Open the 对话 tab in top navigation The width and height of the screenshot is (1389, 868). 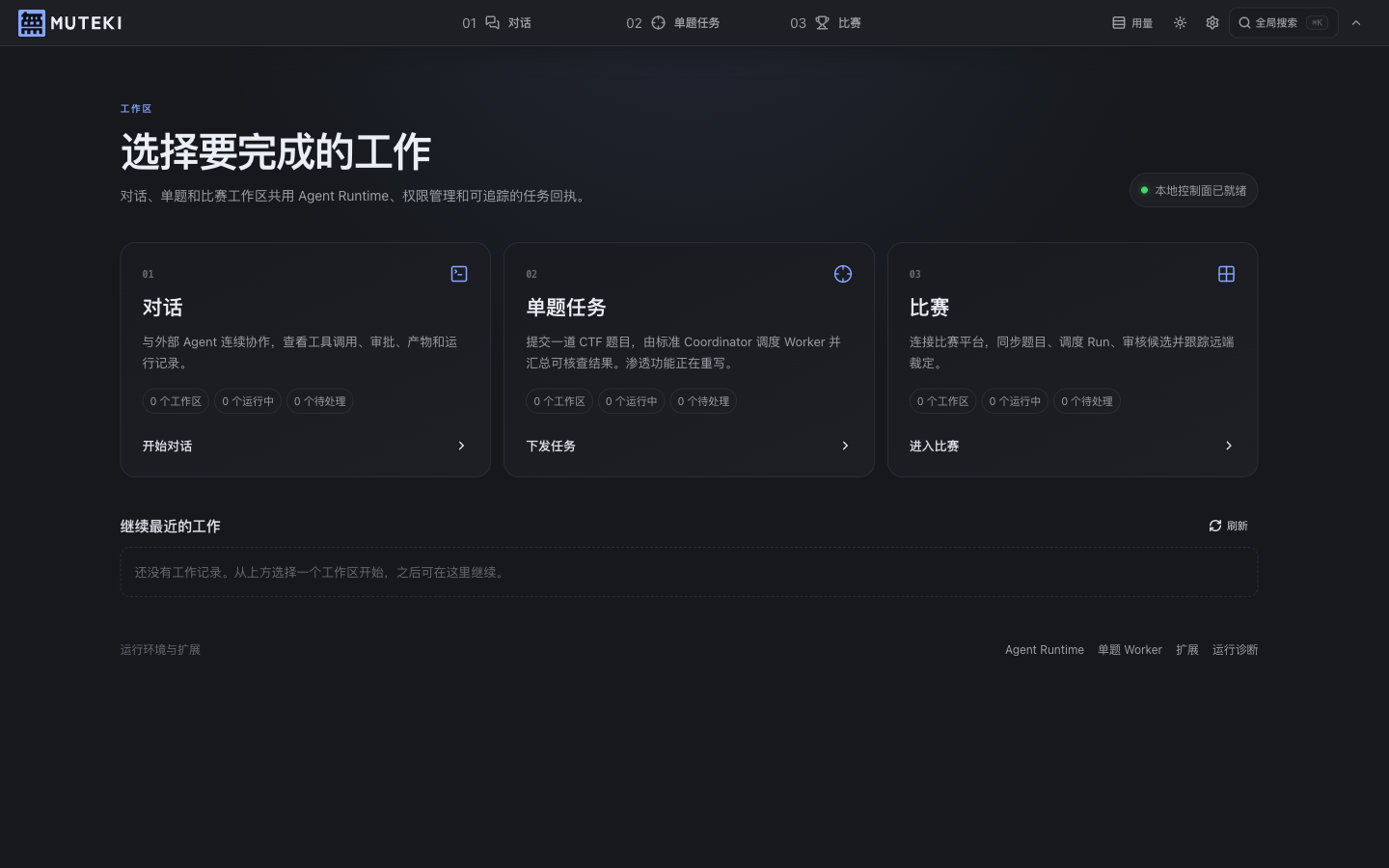tap(497, 23)
